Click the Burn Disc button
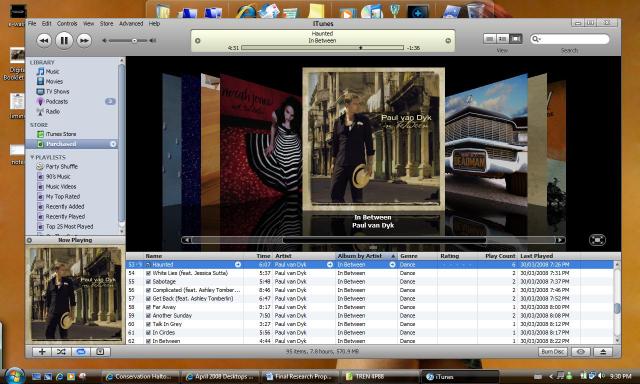Viewport: 640px width, 384px height. 553,351
